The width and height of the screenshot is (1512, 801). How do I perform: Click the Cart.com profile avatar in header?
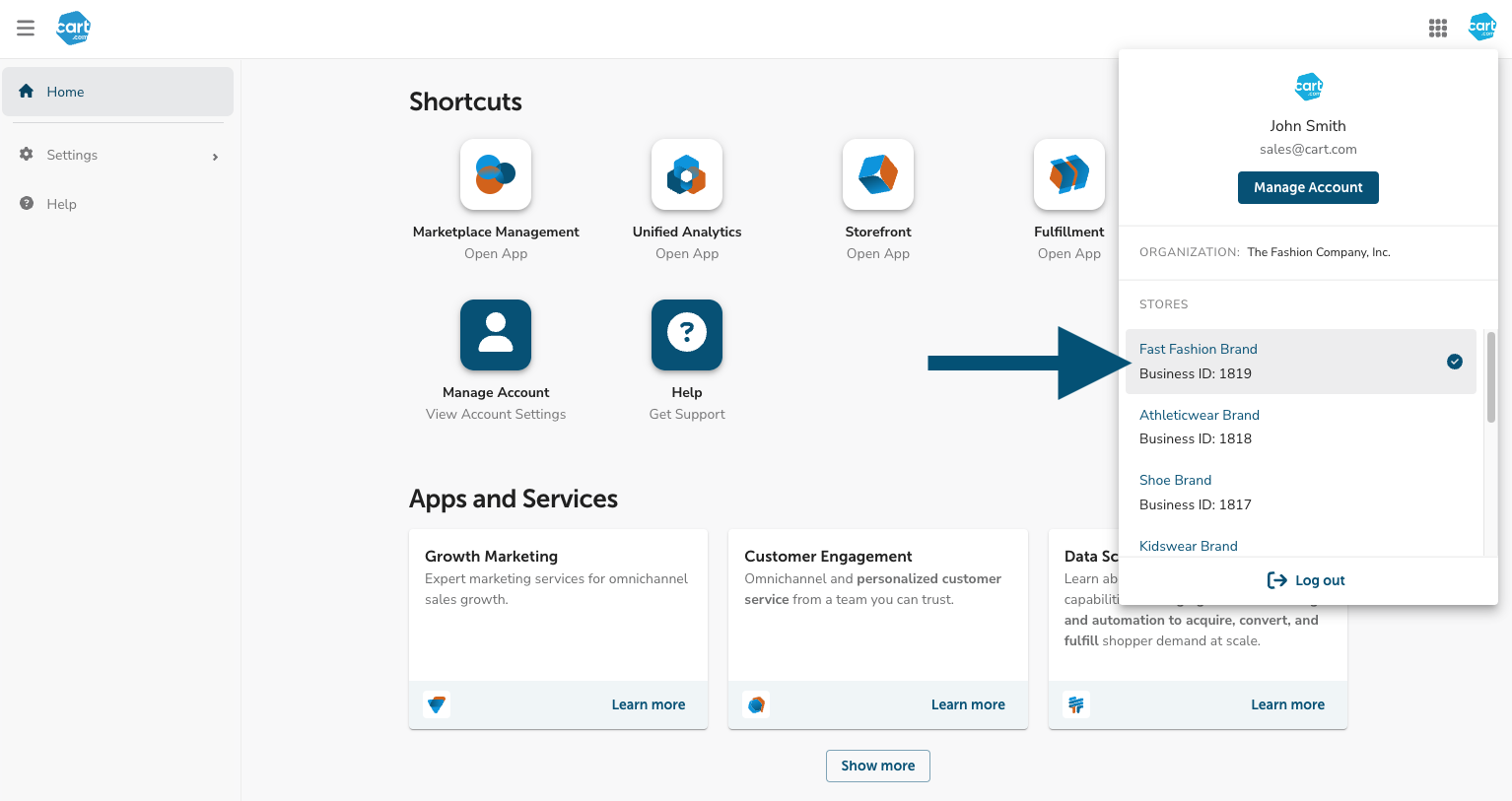1481,28
